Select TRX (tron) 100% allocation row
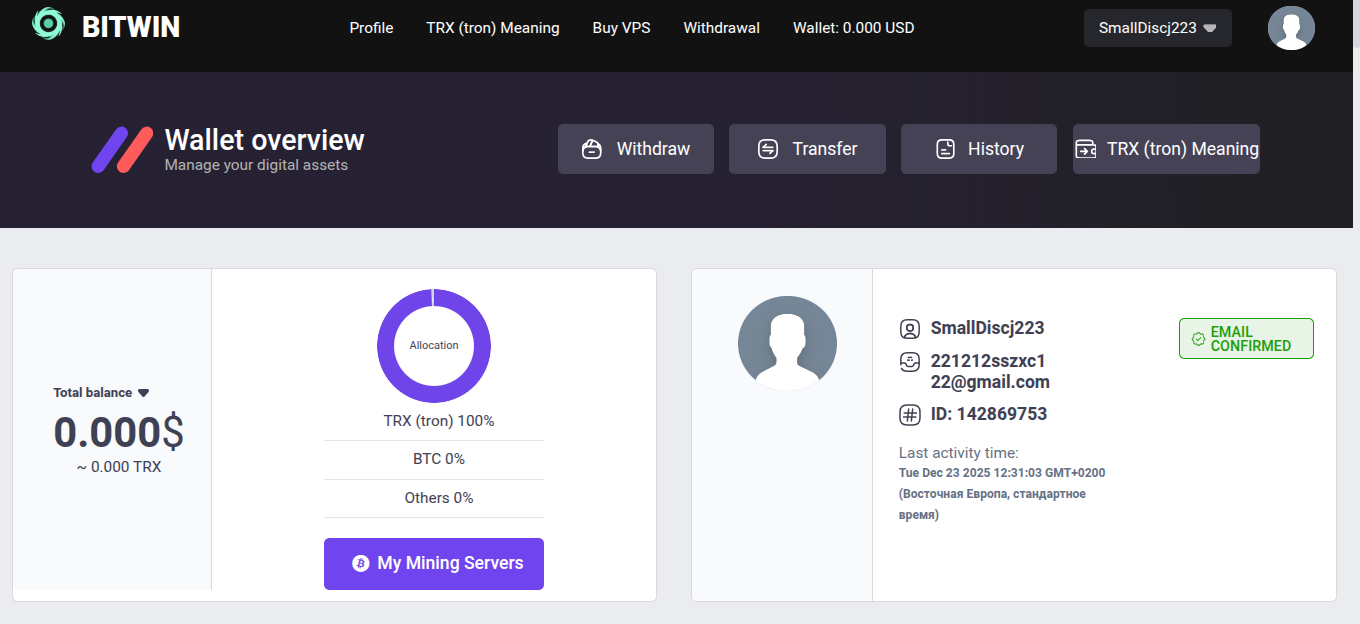The height and width of the screenshot is (624, 1360). (434, 421)
